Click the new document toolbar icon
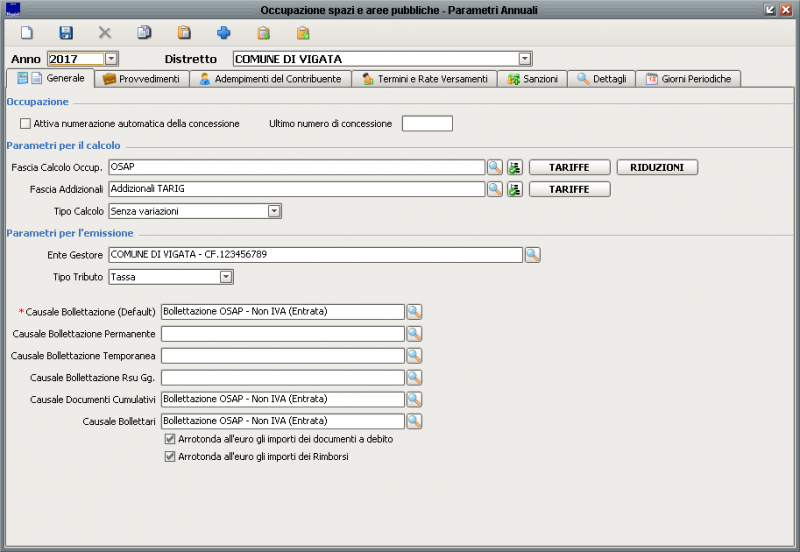The width and height of the screenshot is (800, 552). pyautogui.click(x=27, y=33)
